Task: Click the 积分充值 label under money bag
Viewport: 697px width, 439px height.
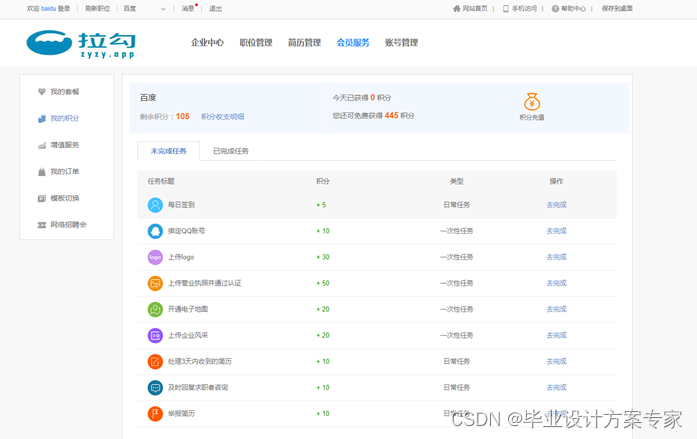Action: click(532, 117)
